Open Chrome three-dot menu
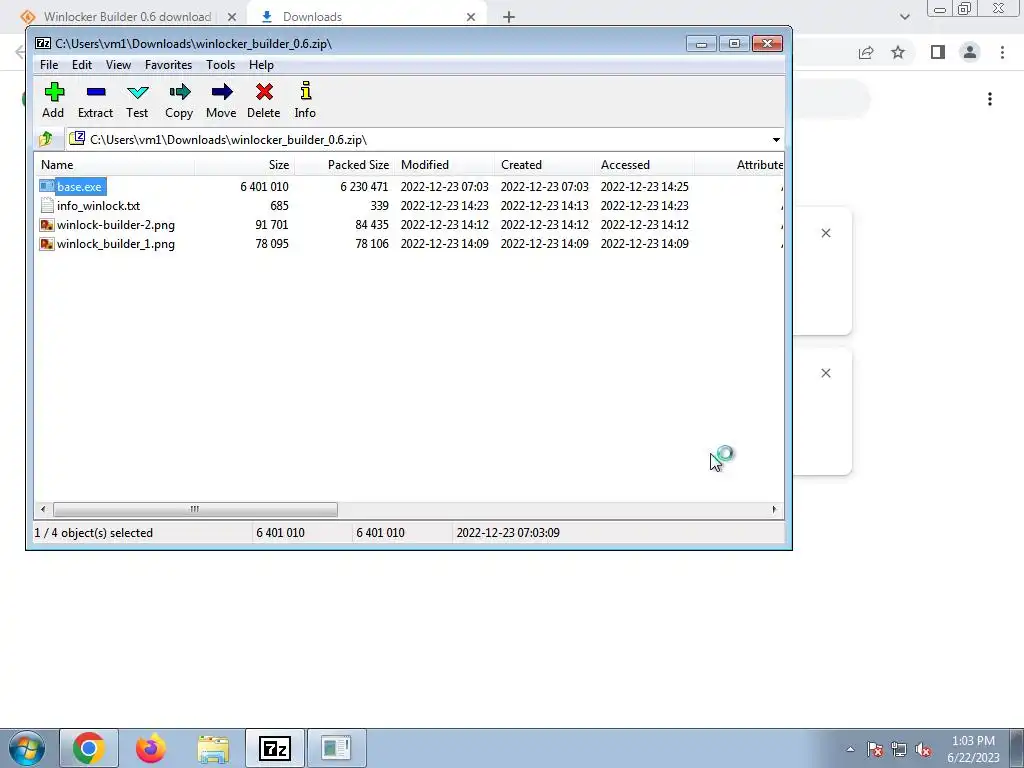1024x768 pixels. tap(1002, 52)
